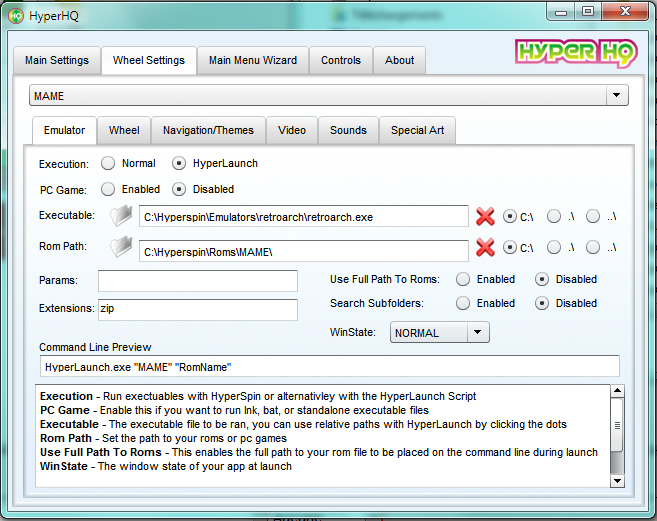Select C:\ path mode for Executable
Screen dimensions: 657x521
tap(510, 216)
